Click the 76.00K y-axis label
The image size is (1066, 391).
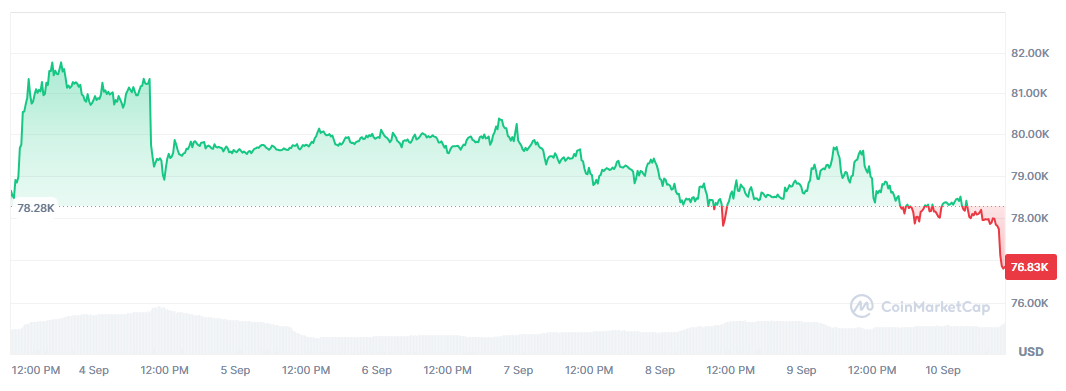click(x=1030, y=303)
